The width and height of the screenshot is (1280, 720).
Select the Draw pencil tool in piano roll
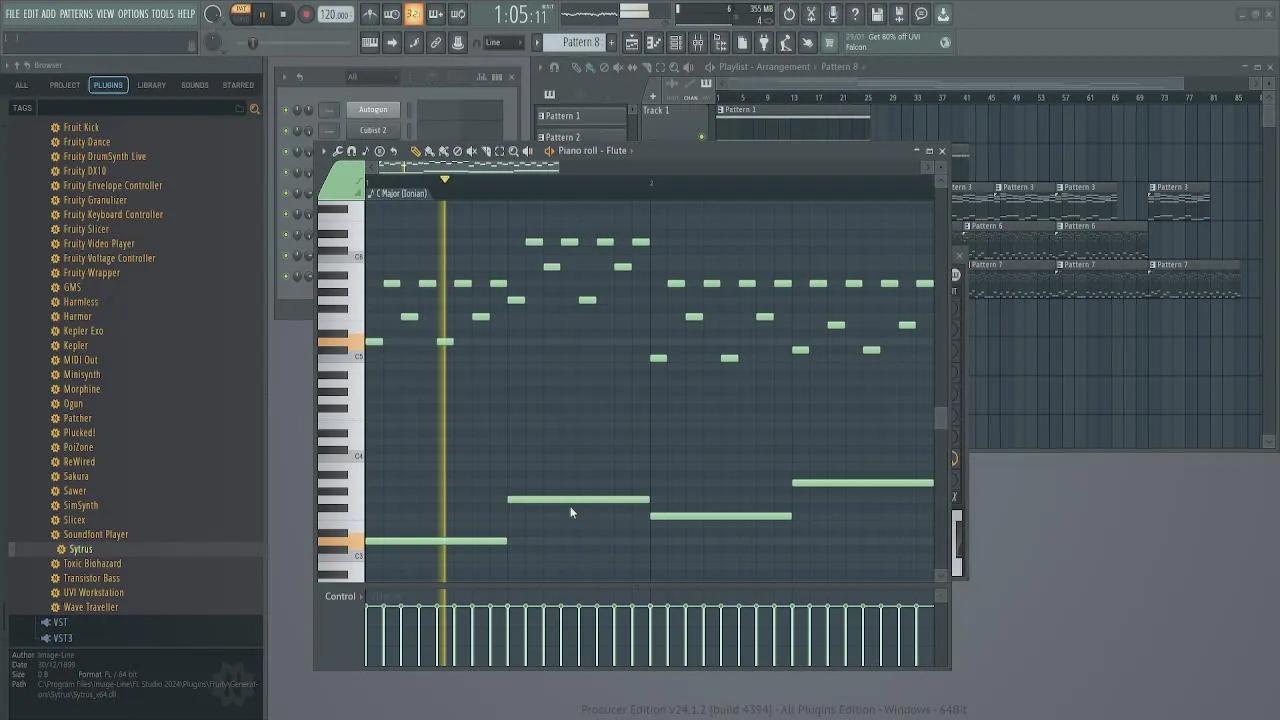tap(415, 151)
